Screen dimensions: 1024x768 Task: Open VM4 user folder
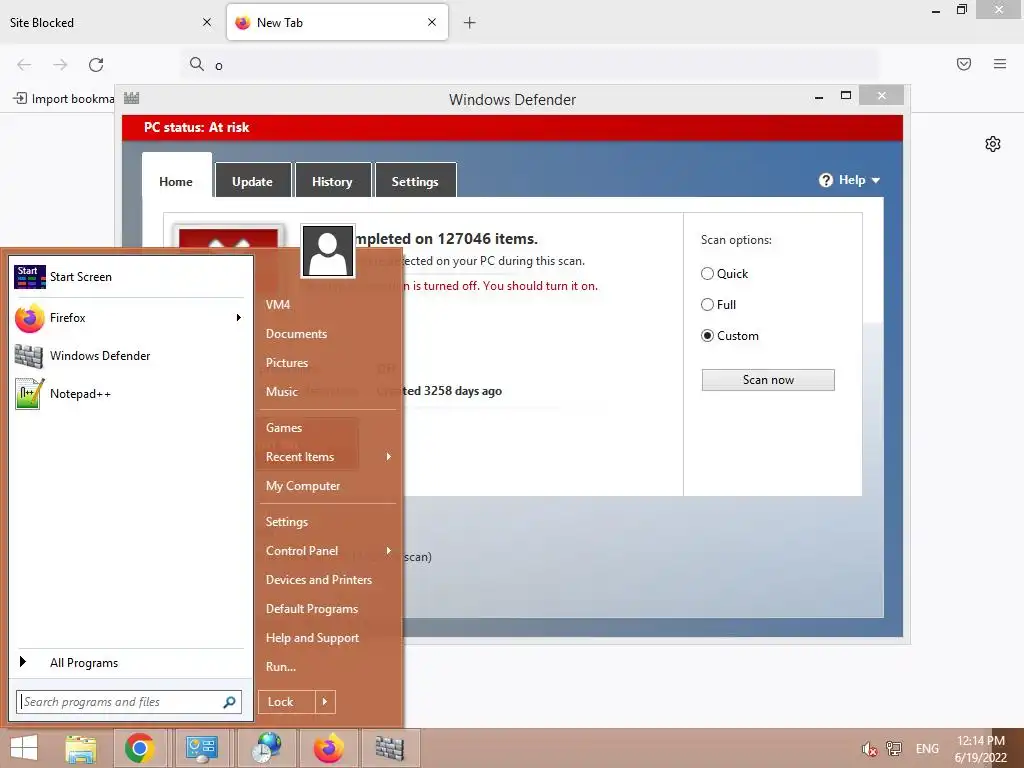pyautogui.click(x=278, y=304)
